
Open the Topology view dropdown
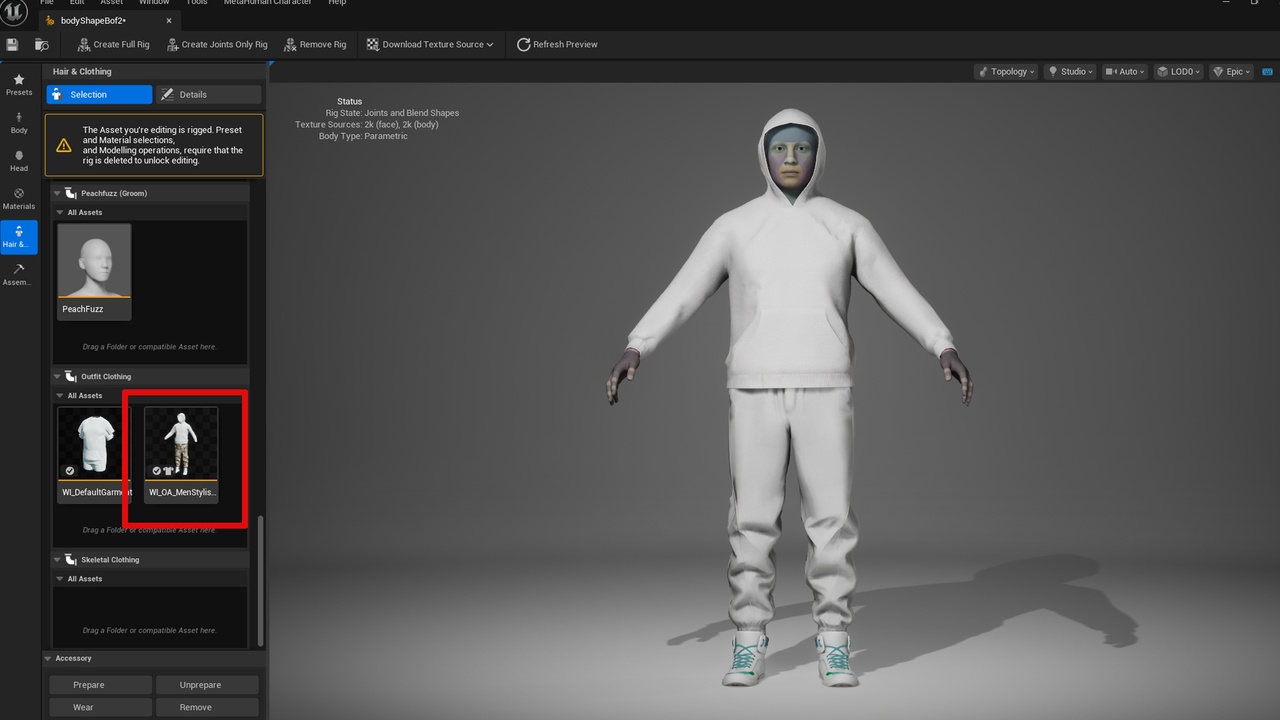(x=1007, y=71)
